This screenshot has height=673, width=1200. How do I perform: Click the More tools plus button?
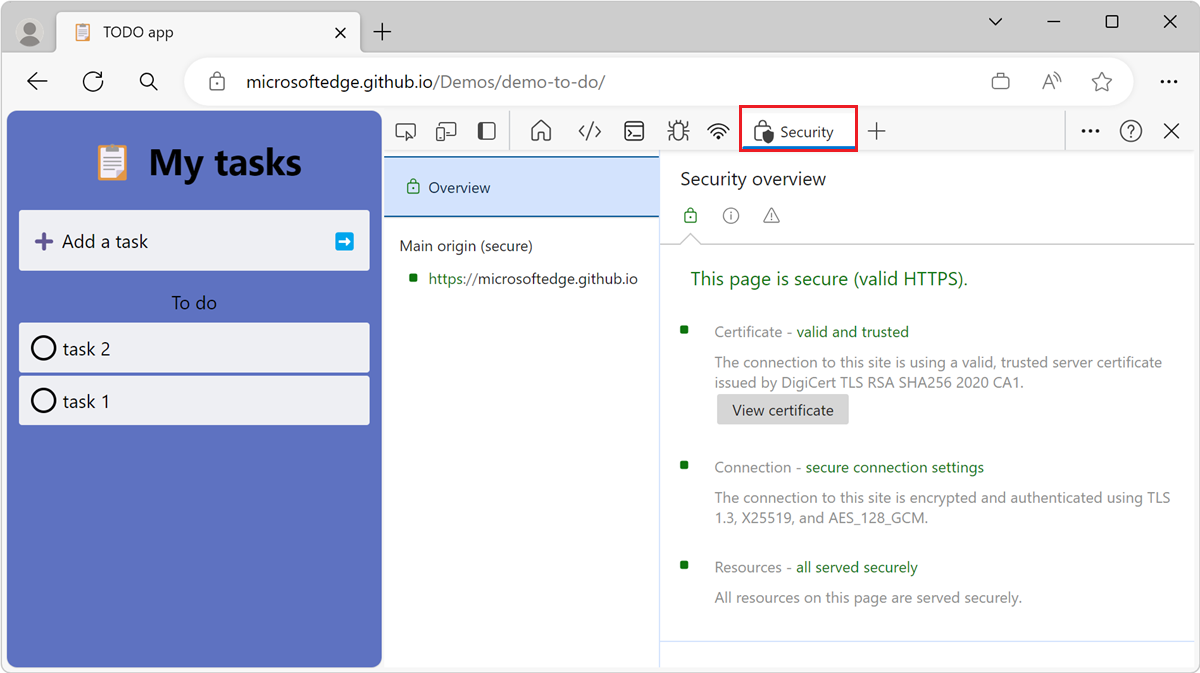click(x=877, y=131)
